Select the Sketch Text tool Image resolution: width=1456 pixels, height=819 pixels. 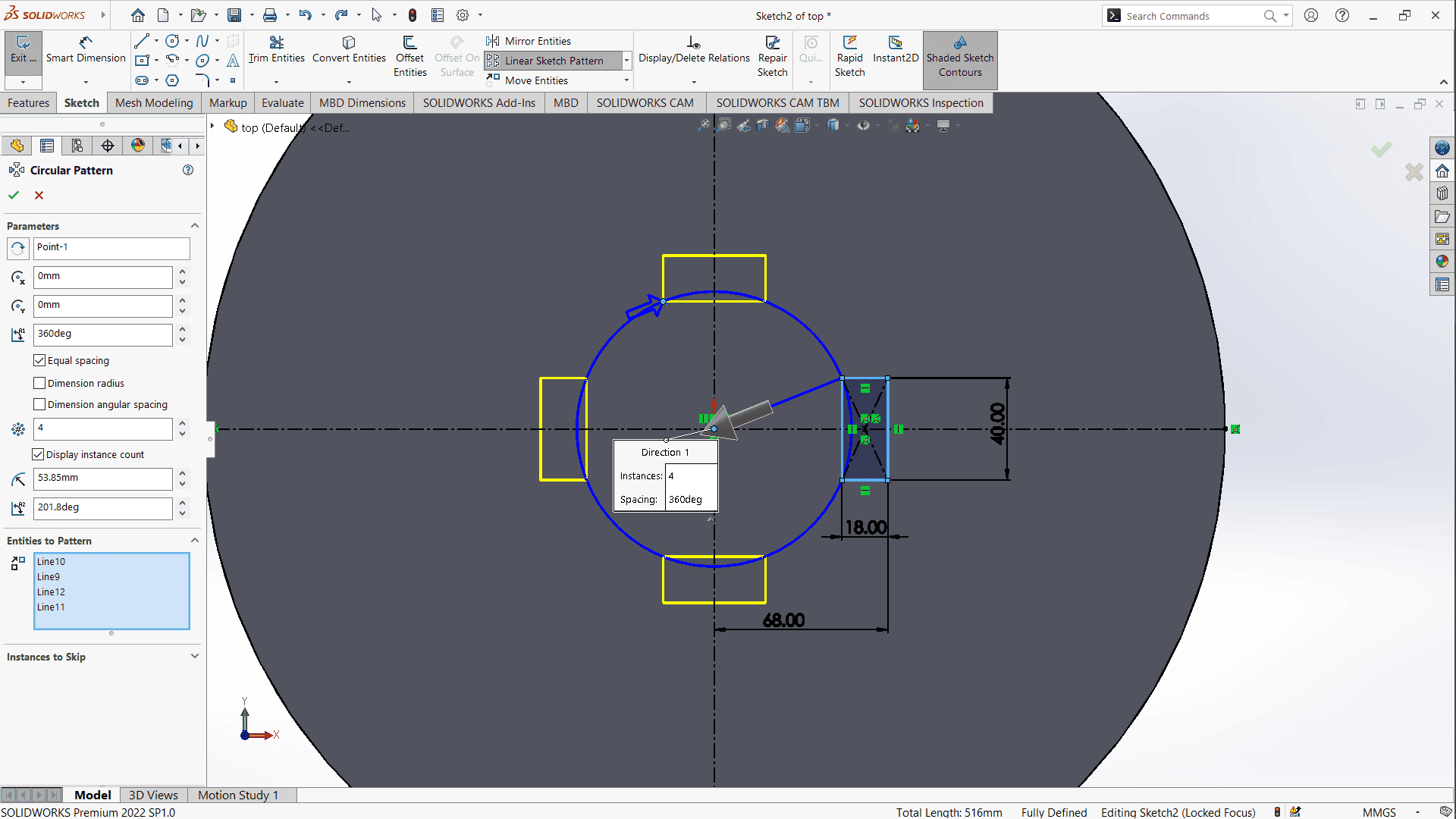point(233,61)
